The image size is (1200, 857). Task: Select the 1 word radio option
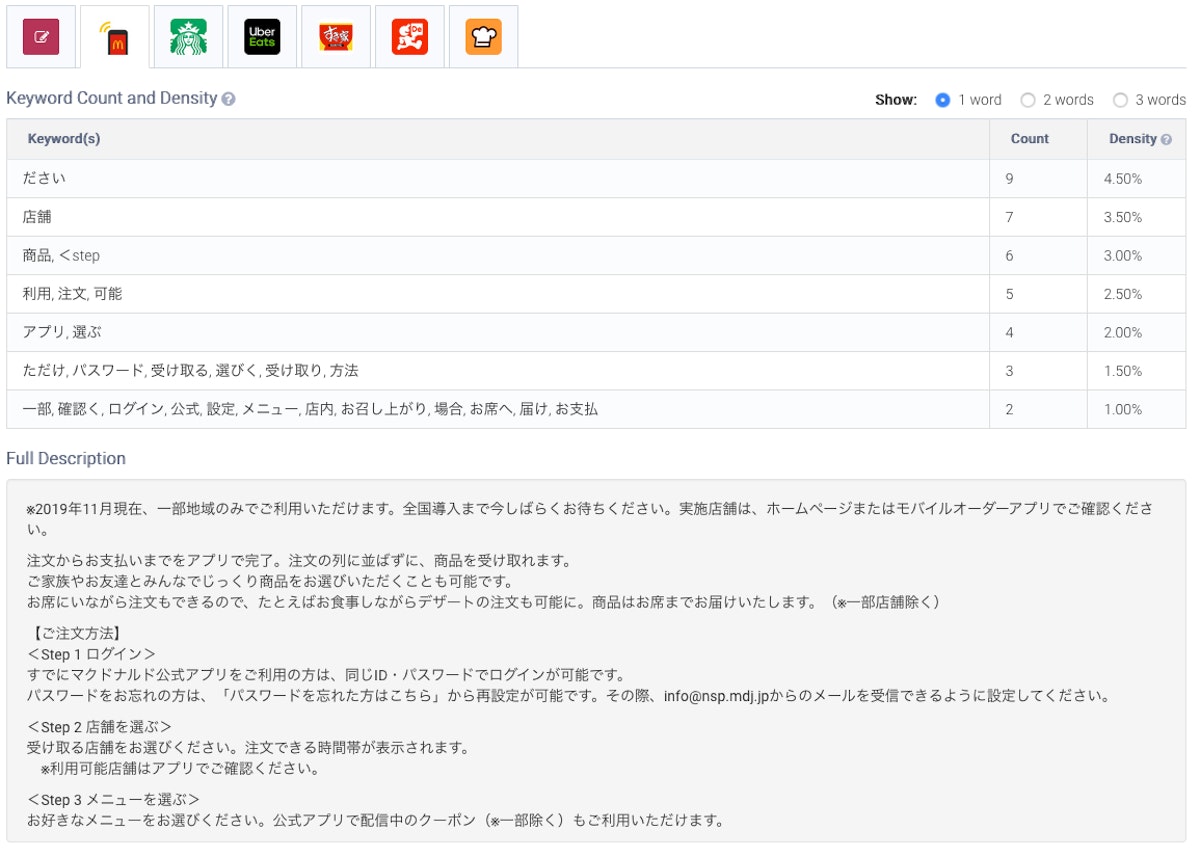(942, 100)
